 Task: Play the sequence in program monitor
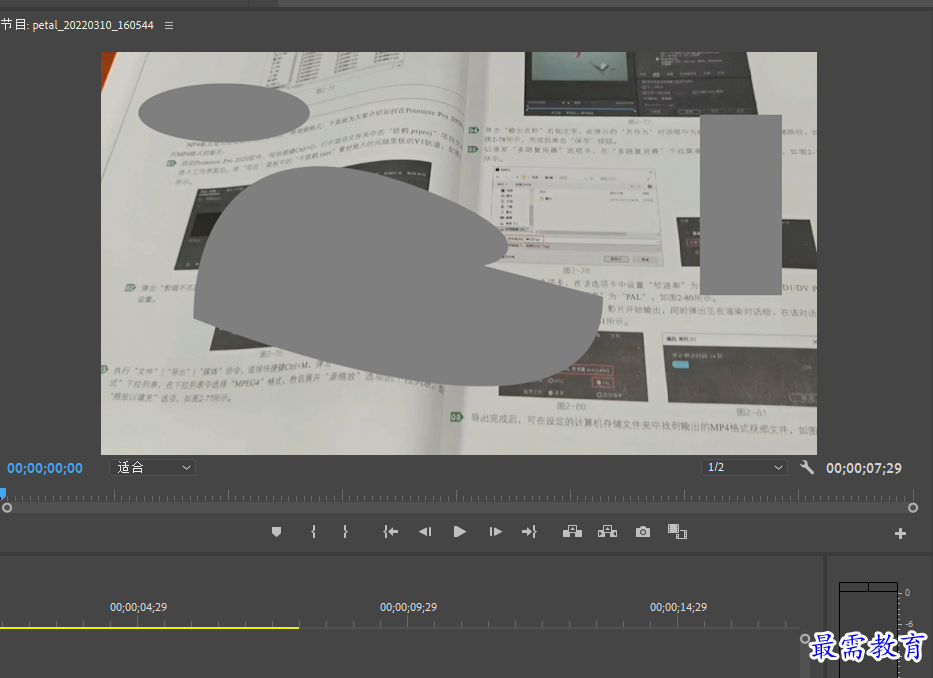point(459,532)
